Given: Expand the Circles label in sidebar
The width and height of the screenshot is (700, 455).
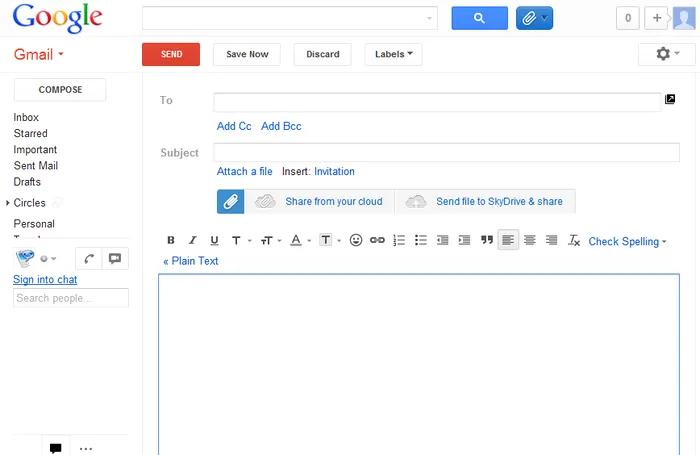Looking at the screenshot, I should click(x=8, y=203).
